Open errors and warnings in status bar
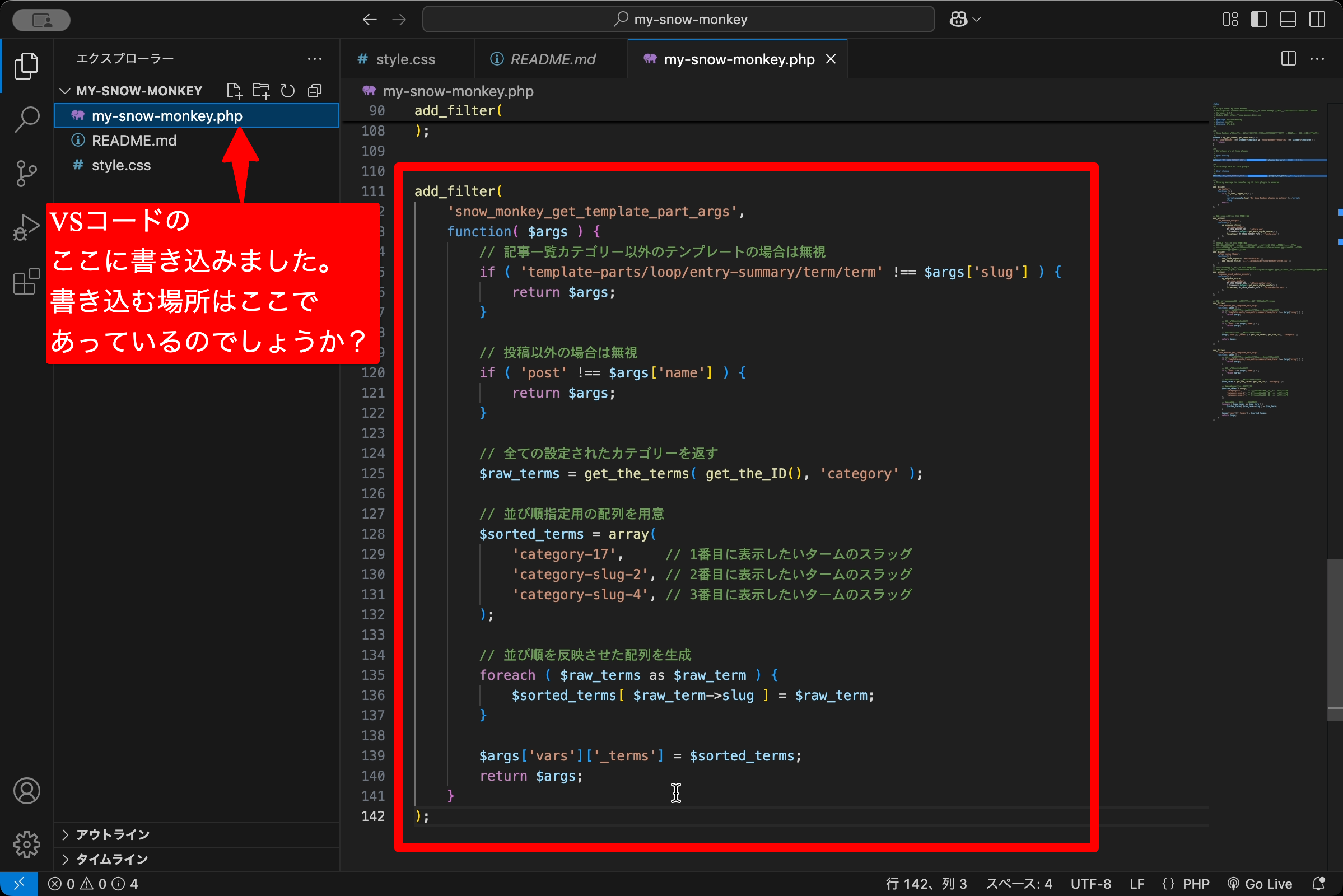Screen dimensions: 1343x896 (93, 884)
